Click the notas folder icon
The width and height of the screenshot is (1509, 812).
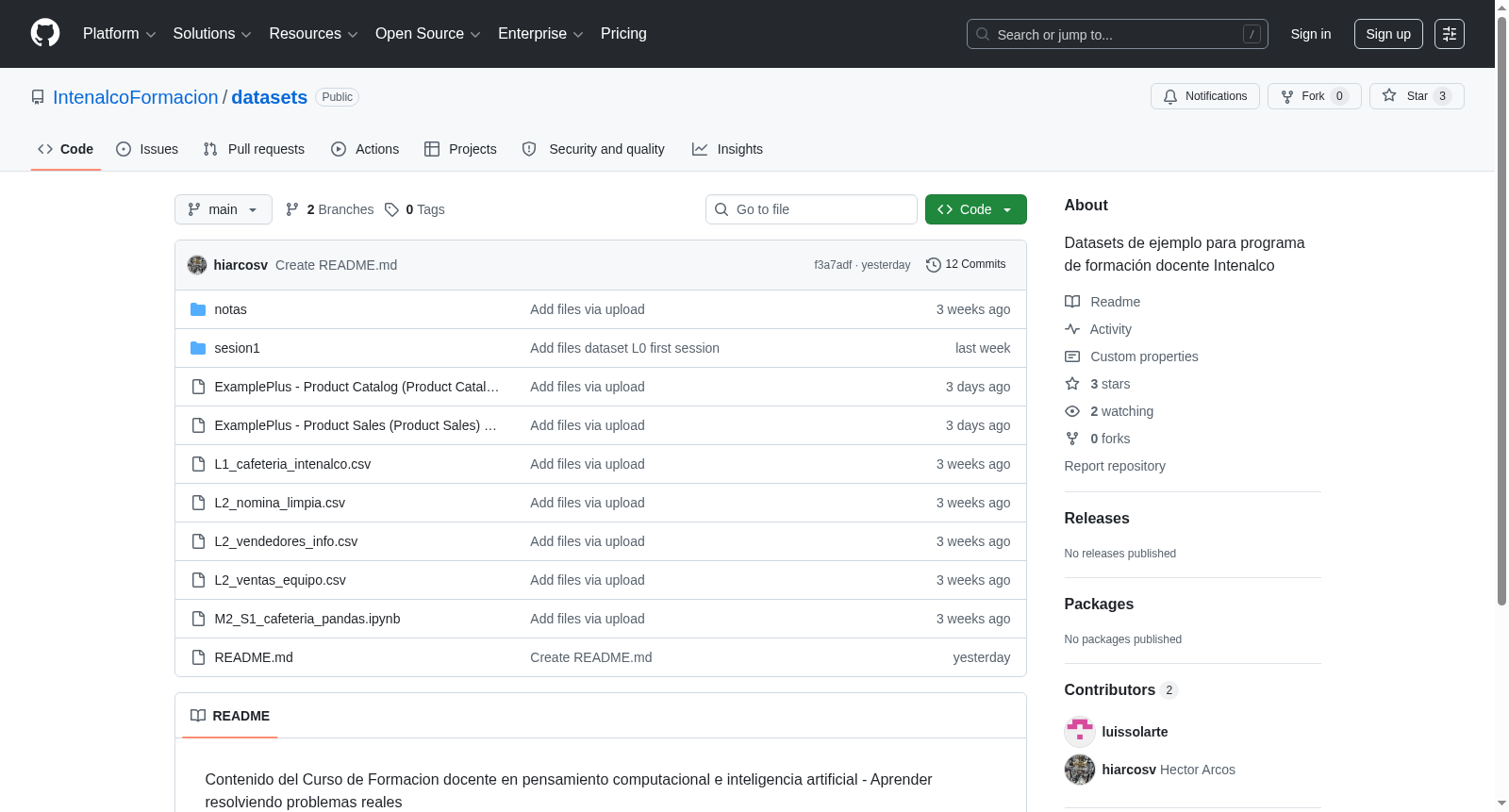198,309
